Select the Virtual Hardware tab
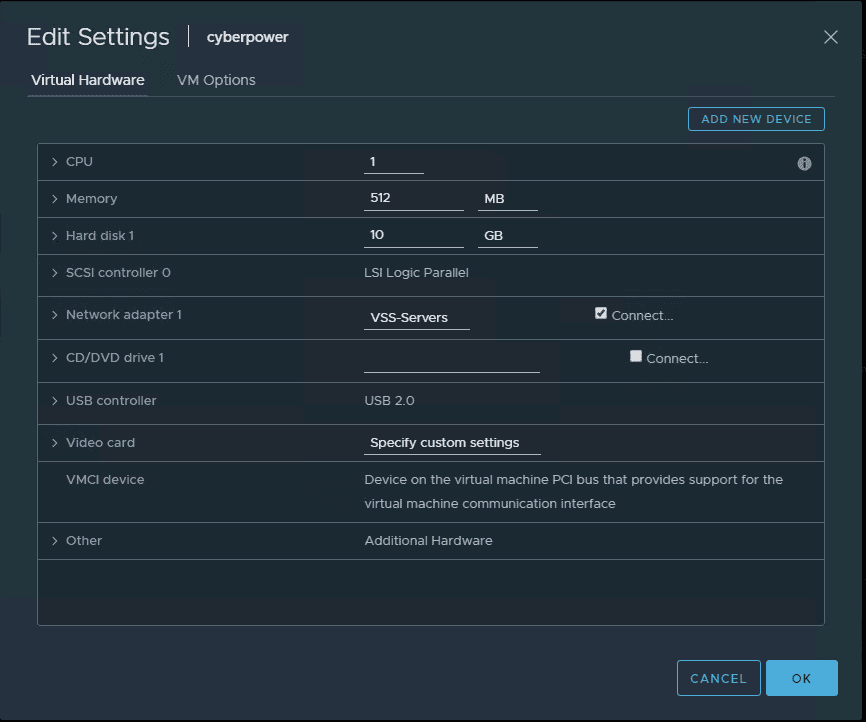 [88, 80]
